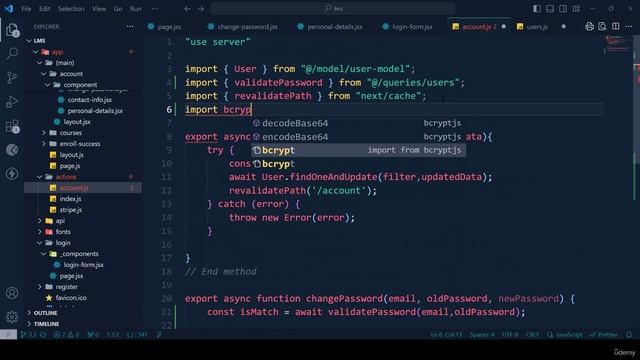This screenshot has height=360, width=640.
Task: Click the errors and warnings status item
Action: [66, 335]
